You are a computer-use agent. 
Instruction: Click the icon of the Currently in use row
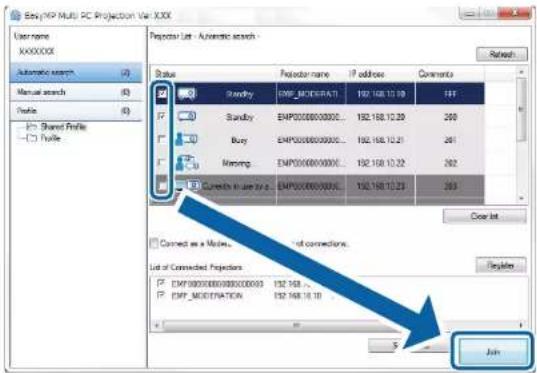pyautogui.click(x=188, y=186)
